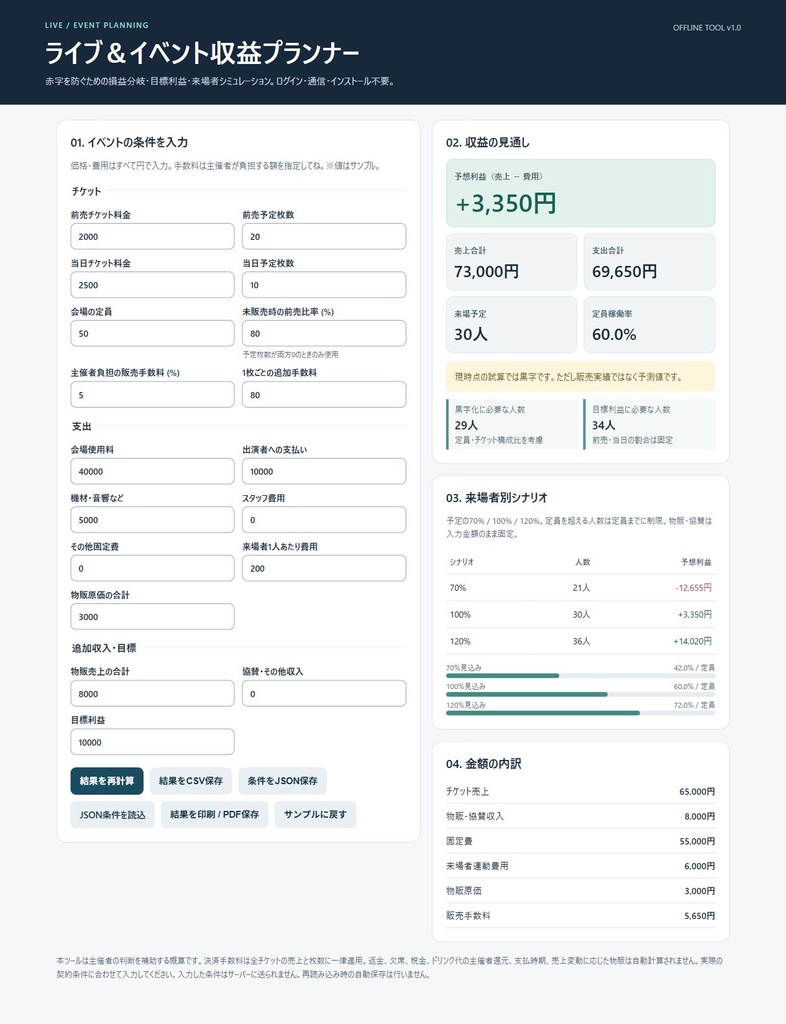Click 02. 収益の見通し heading
Screen dimensions: 786x1024
click(x=488, y=142)
